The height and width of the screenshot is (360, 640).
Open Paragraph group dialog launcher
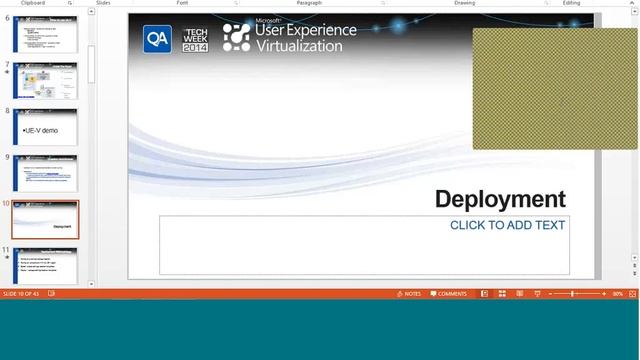(383, 3)
